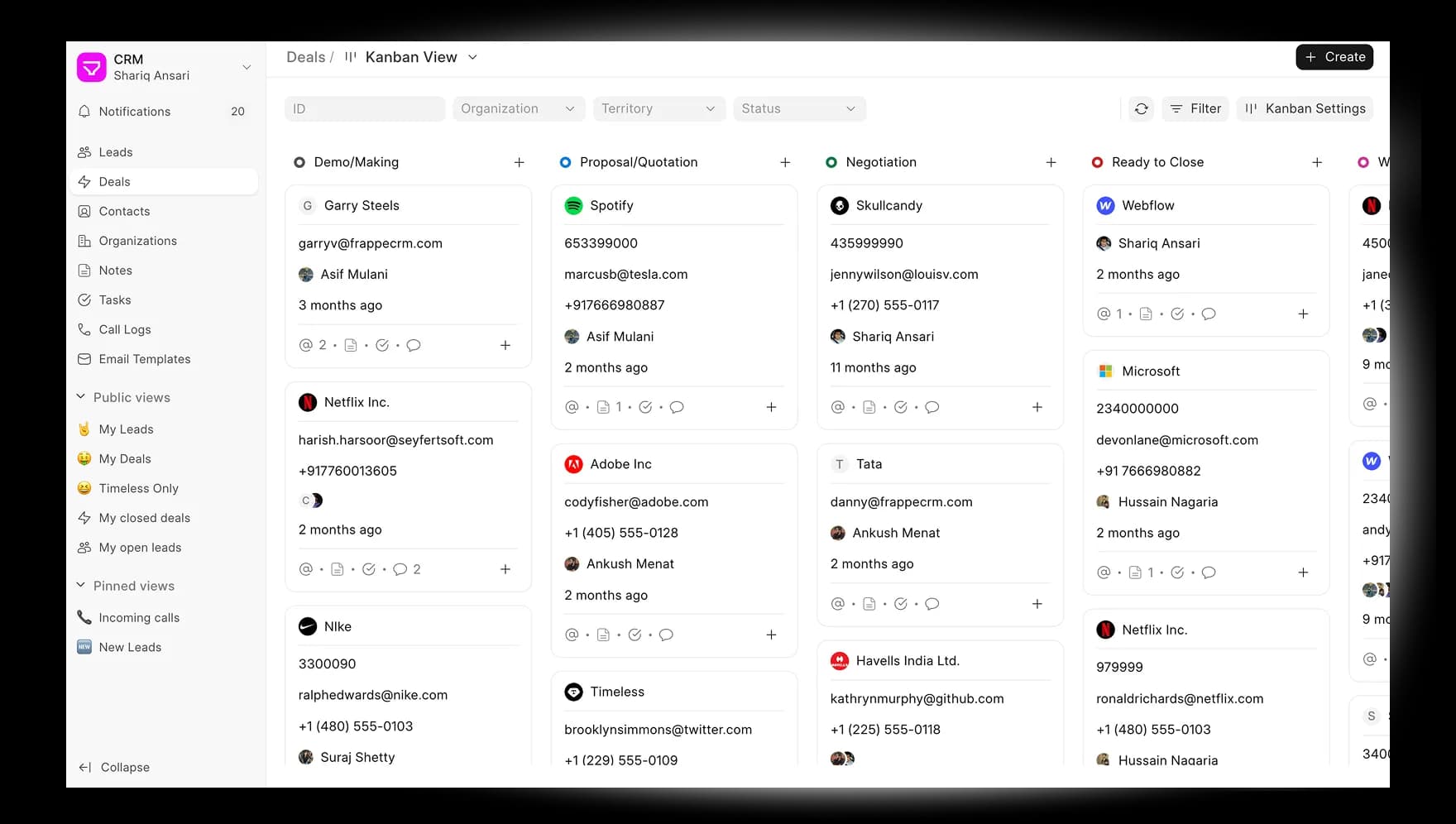Open the Organization filter dropdown
This screenshot has width=1456, height=824.
coord(519,108)
